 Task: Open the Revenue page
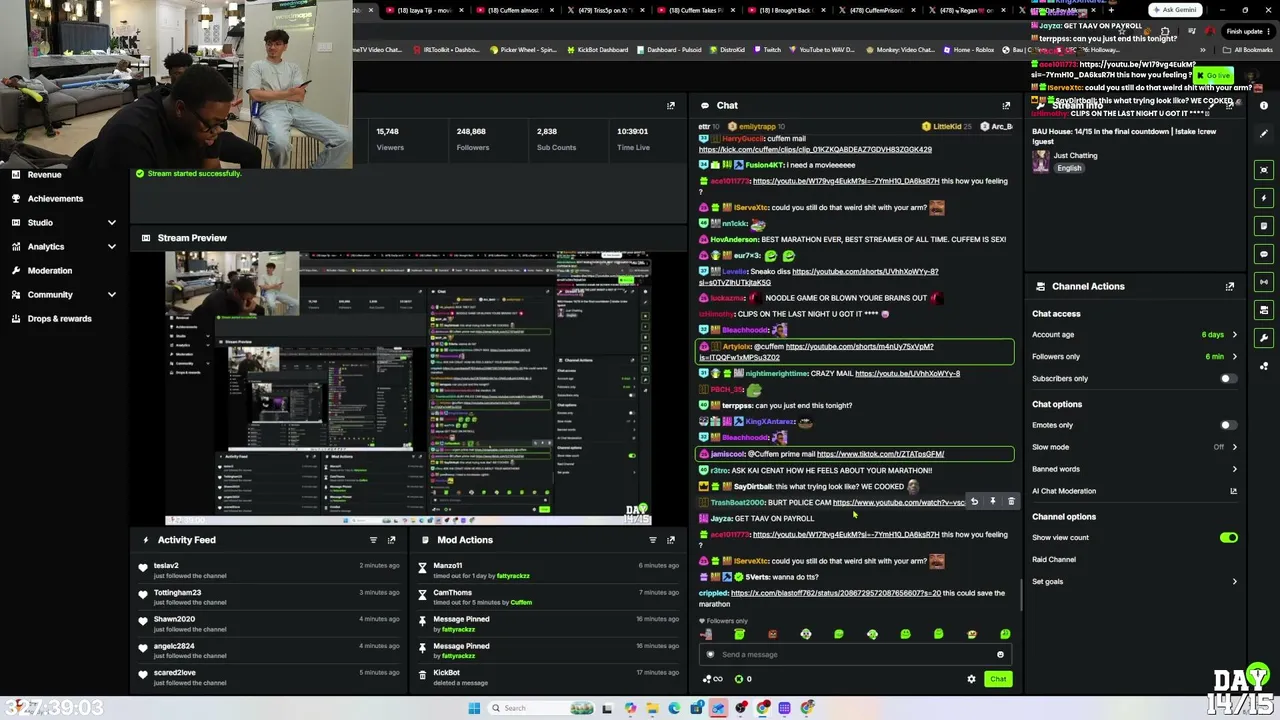(x=44, y=175)
